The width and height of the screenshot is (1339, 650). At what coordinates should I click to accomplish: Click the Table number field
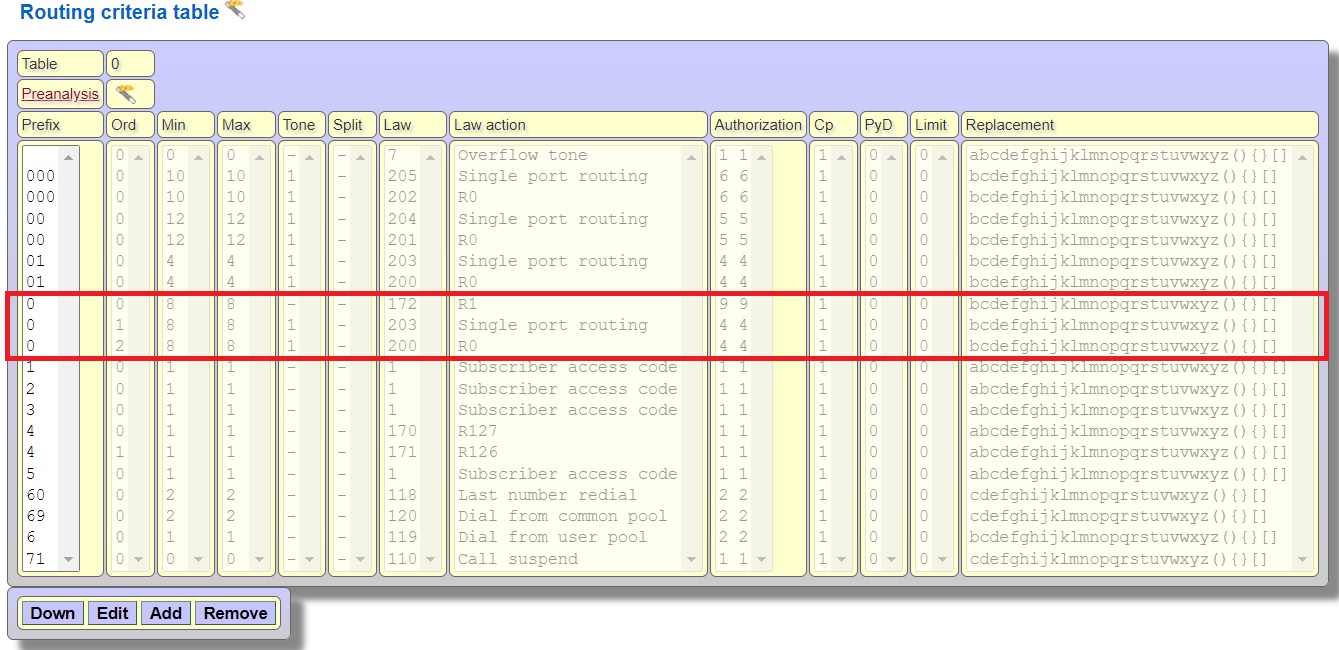point(129,64)
